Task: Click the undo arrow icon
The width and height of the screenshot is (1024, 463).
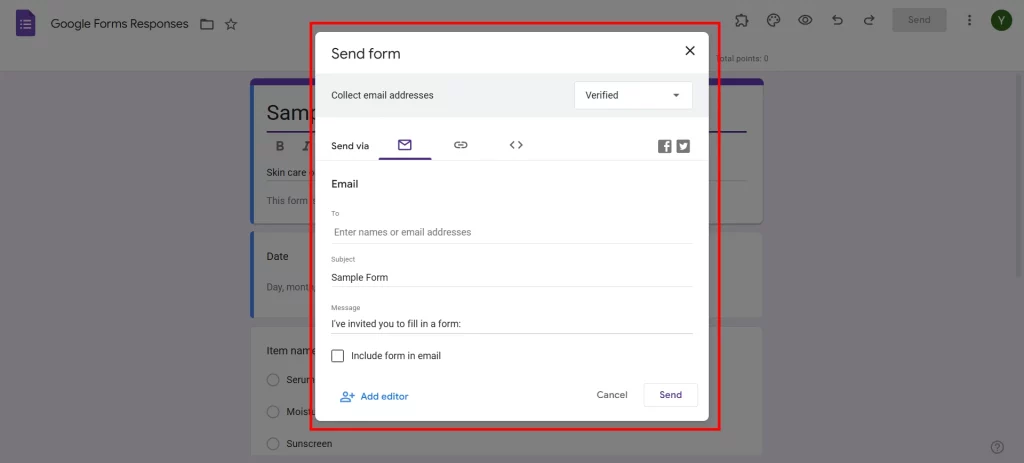Action: click(837, 20)
